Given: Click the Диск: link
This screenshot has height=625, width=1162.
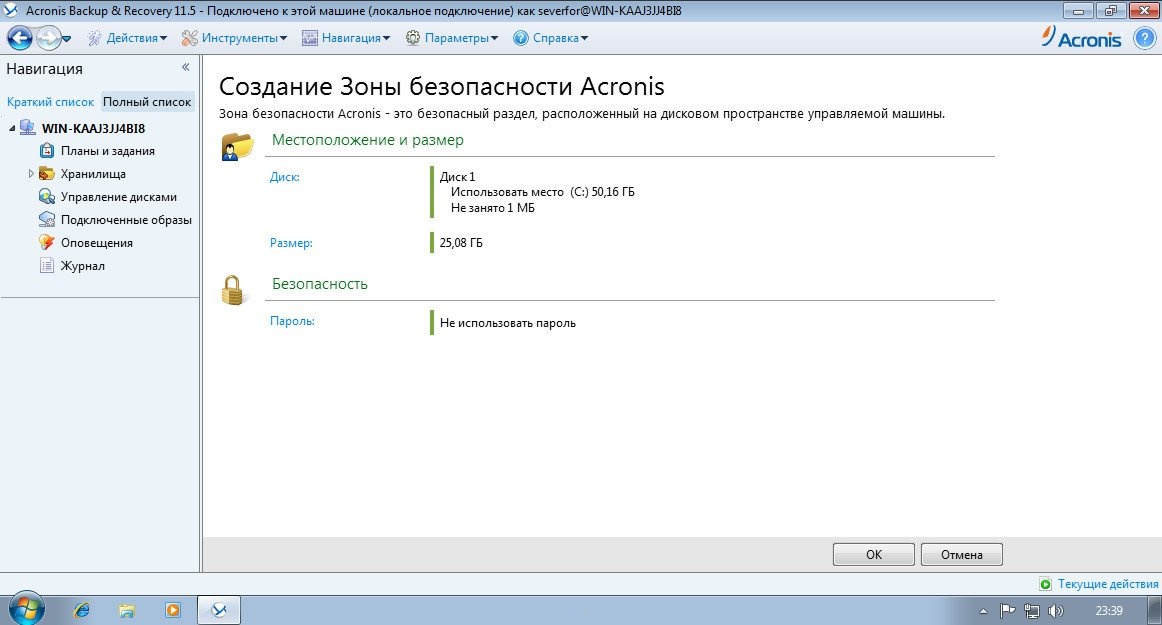Looking at the screenshot, I should pos(285,176).
